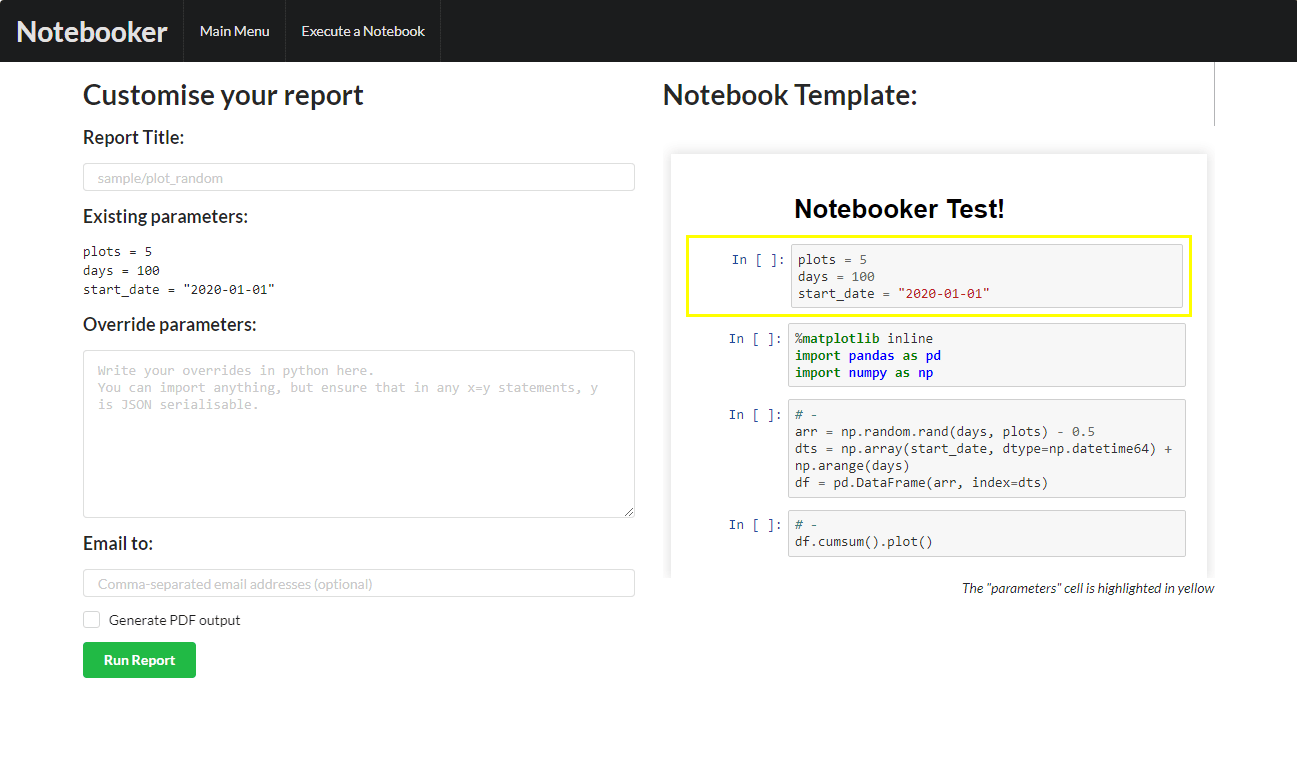Click the Notebooker Test! template heading
Viewport: 1297px width, 762px height.
coord(898,209)
